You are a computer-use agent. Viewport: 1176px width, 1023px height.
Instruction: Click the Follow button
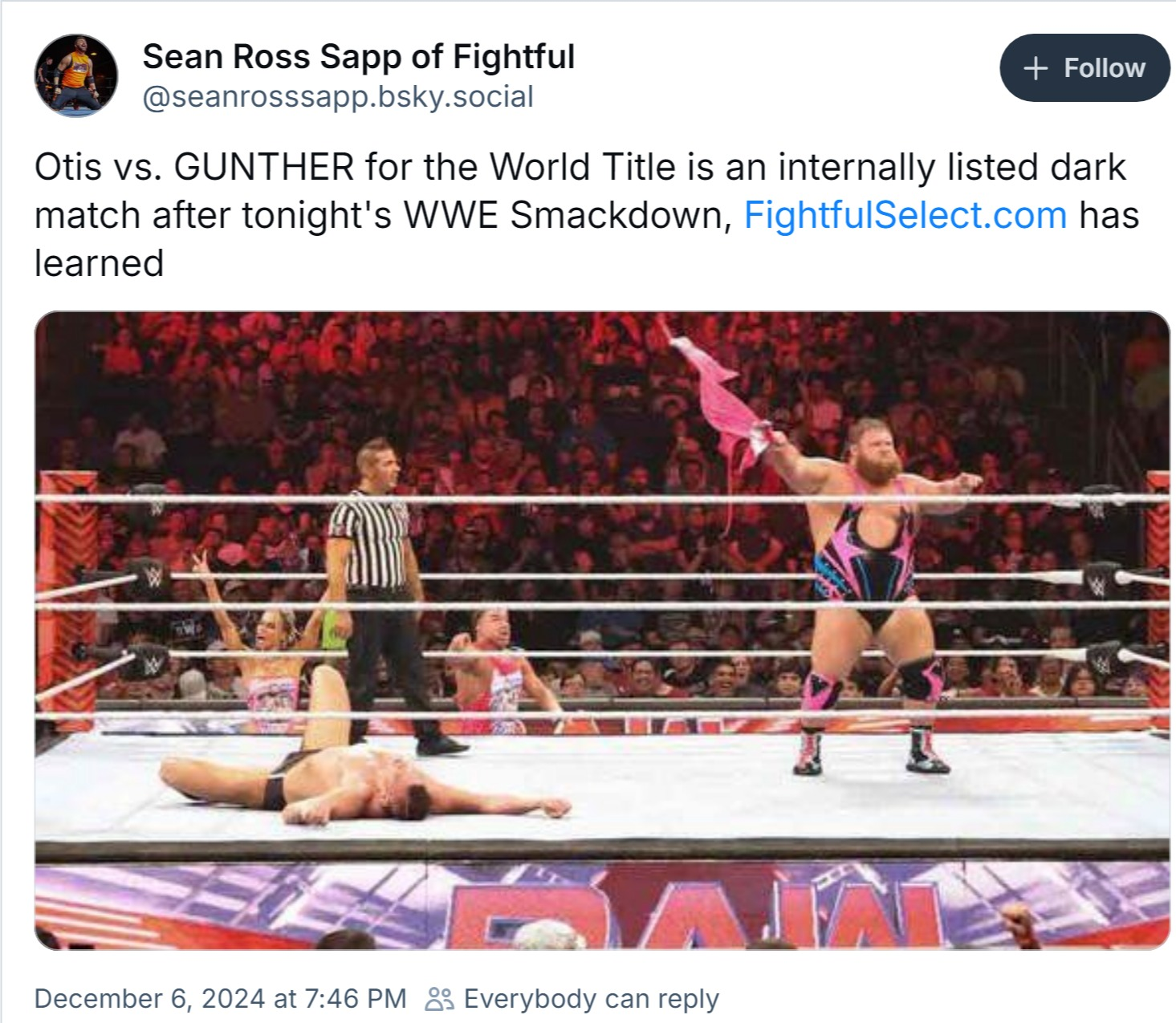click(x=1084, y=68)
